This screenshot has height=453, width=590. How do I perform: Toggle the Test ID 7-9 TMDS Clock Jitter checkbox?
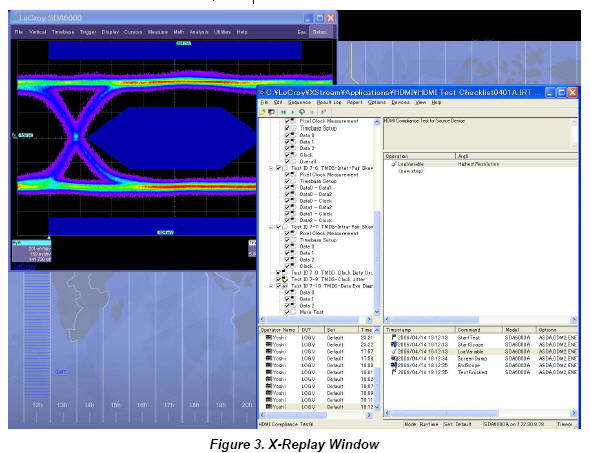279,279
